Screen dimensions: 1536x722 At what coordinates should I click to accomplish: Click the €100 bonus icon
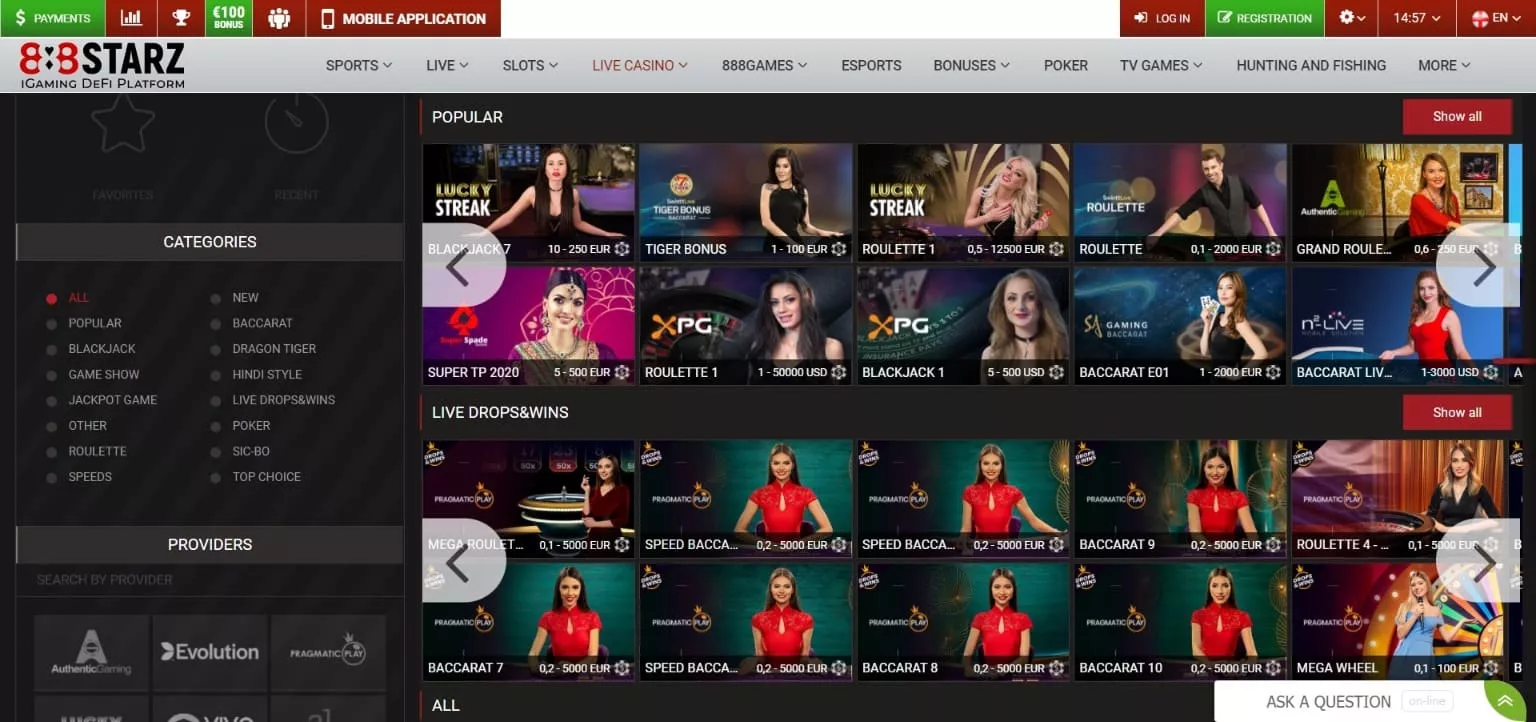[x=229, y=18]
